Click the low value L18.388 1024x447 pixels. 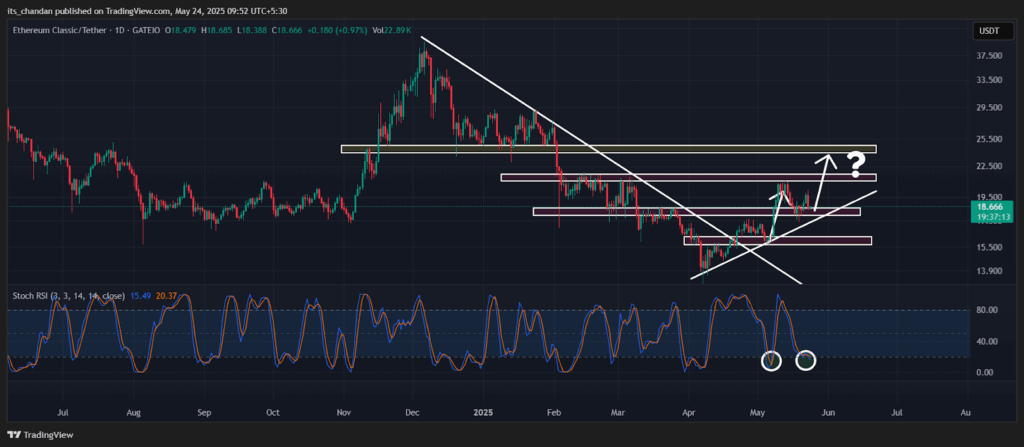(252, 31)
